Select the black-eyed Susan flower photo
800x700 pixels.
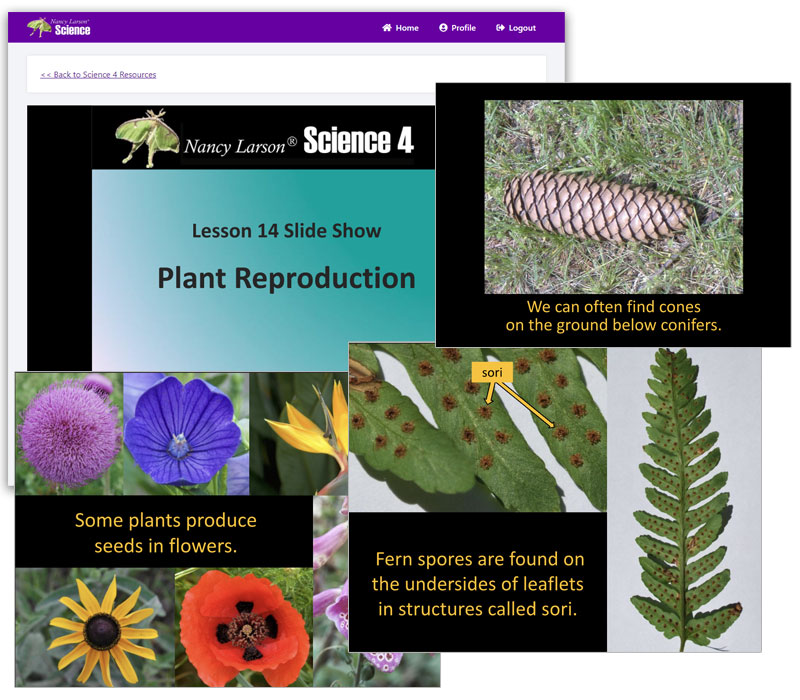tap(95, 628)
